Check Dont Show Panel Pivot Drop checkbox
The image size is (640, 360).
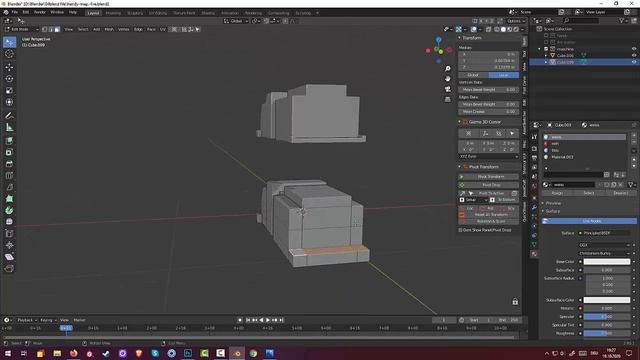coord(460,230)
